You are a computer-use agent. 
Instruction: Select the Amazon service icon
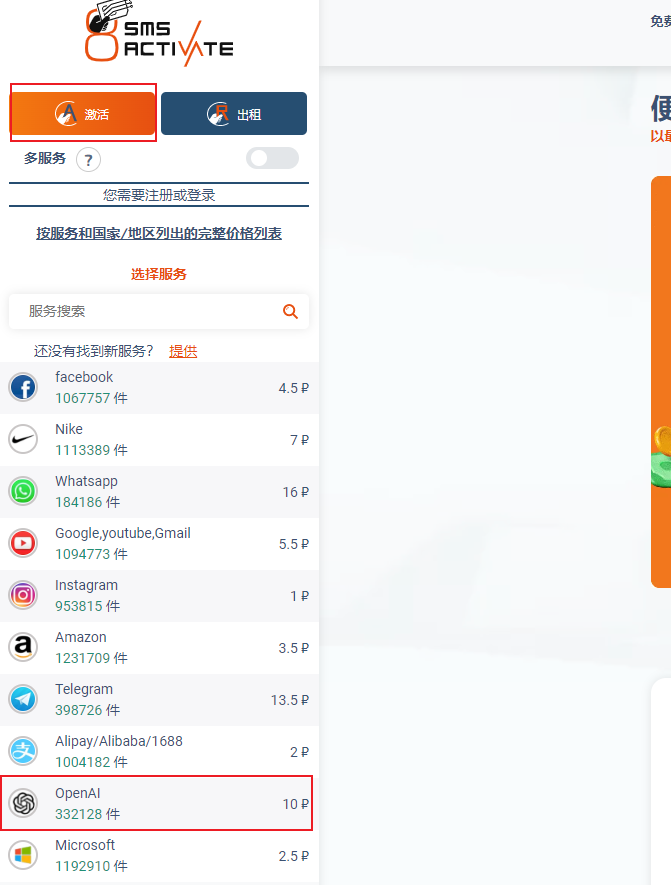23,647
